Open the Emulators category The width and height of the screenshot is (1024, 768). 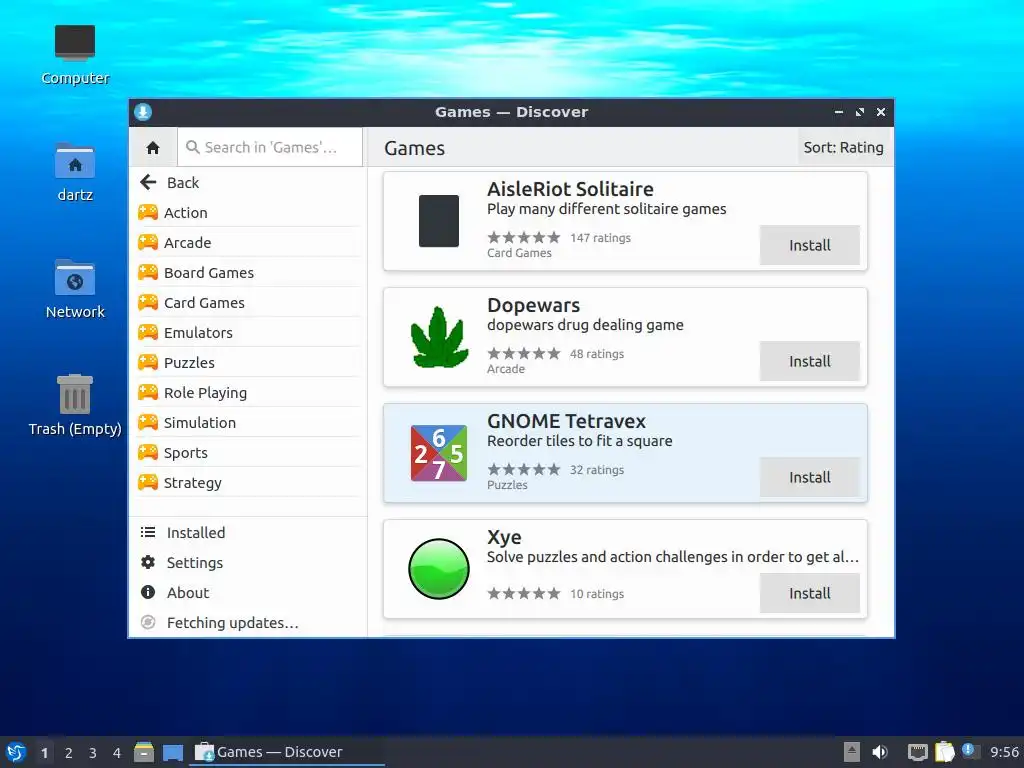click(x=249, y=333)
